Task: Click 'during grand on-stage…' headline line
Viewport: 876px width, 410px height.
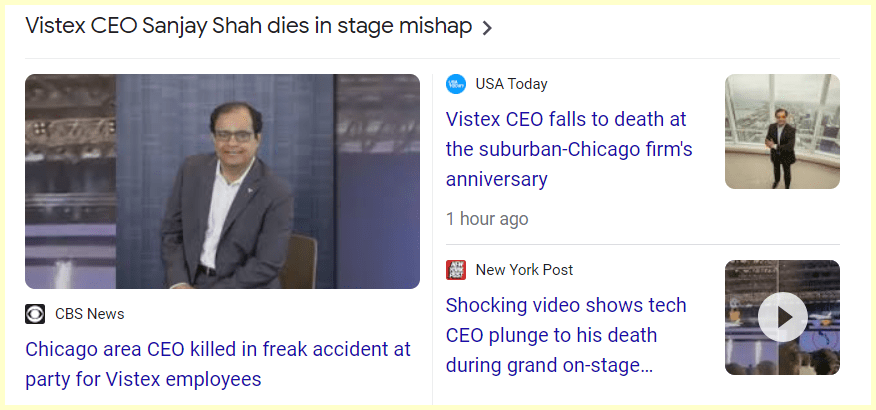Action: click(x=549, y=366)
